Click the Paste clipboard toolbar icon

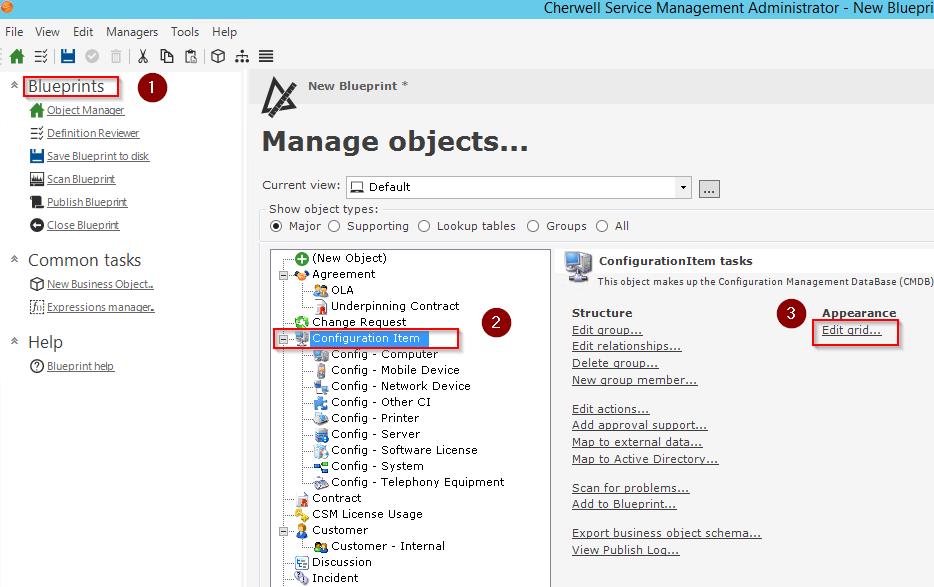point(191,56)
